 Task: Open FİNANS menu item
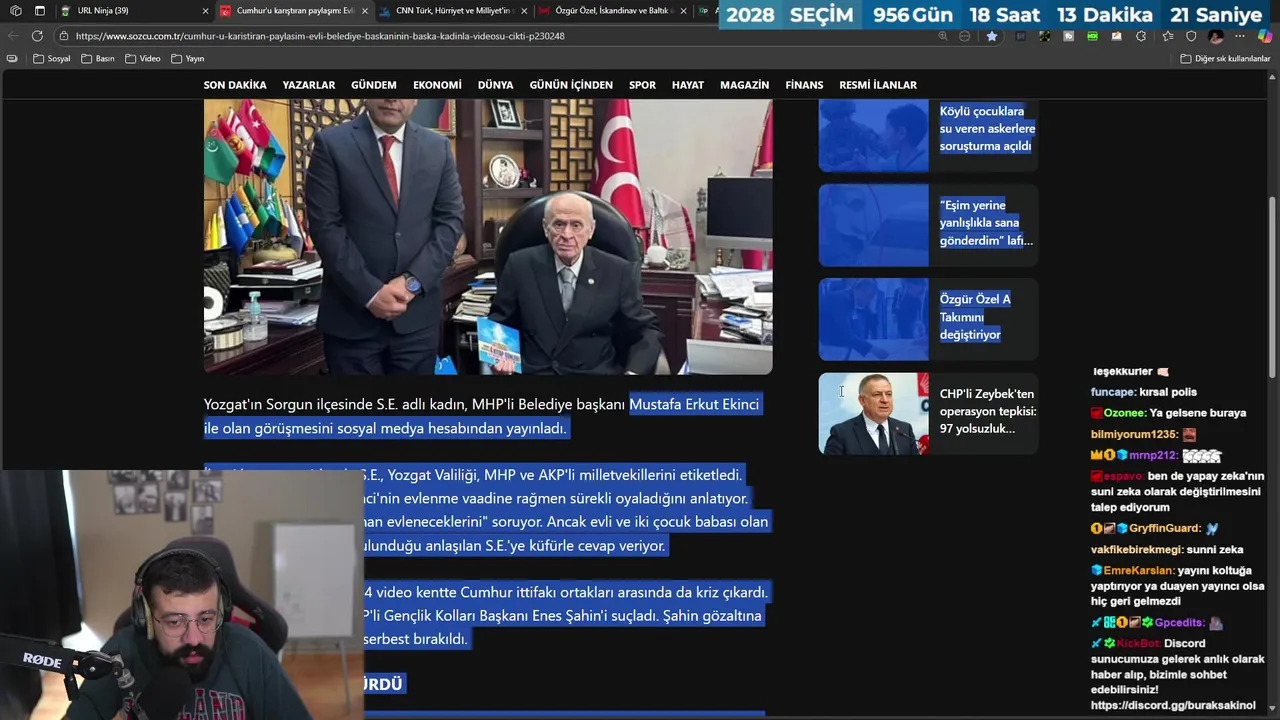coord(804,85)
